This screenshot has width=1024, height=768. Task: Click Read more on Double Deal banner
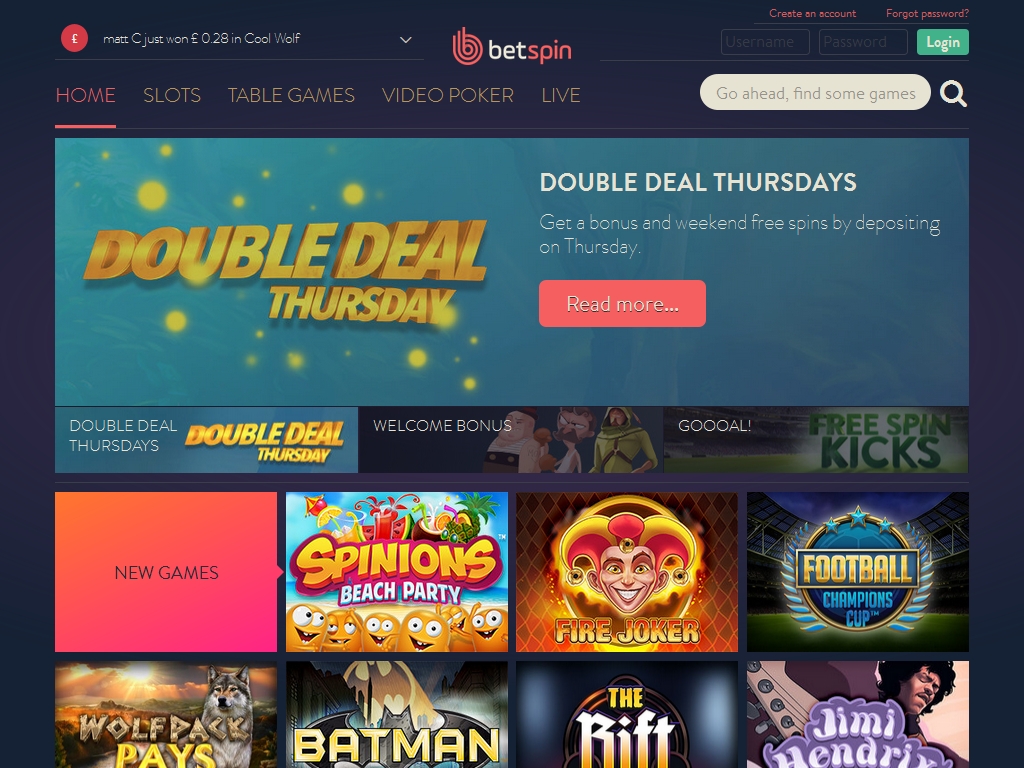pos(622,304)
